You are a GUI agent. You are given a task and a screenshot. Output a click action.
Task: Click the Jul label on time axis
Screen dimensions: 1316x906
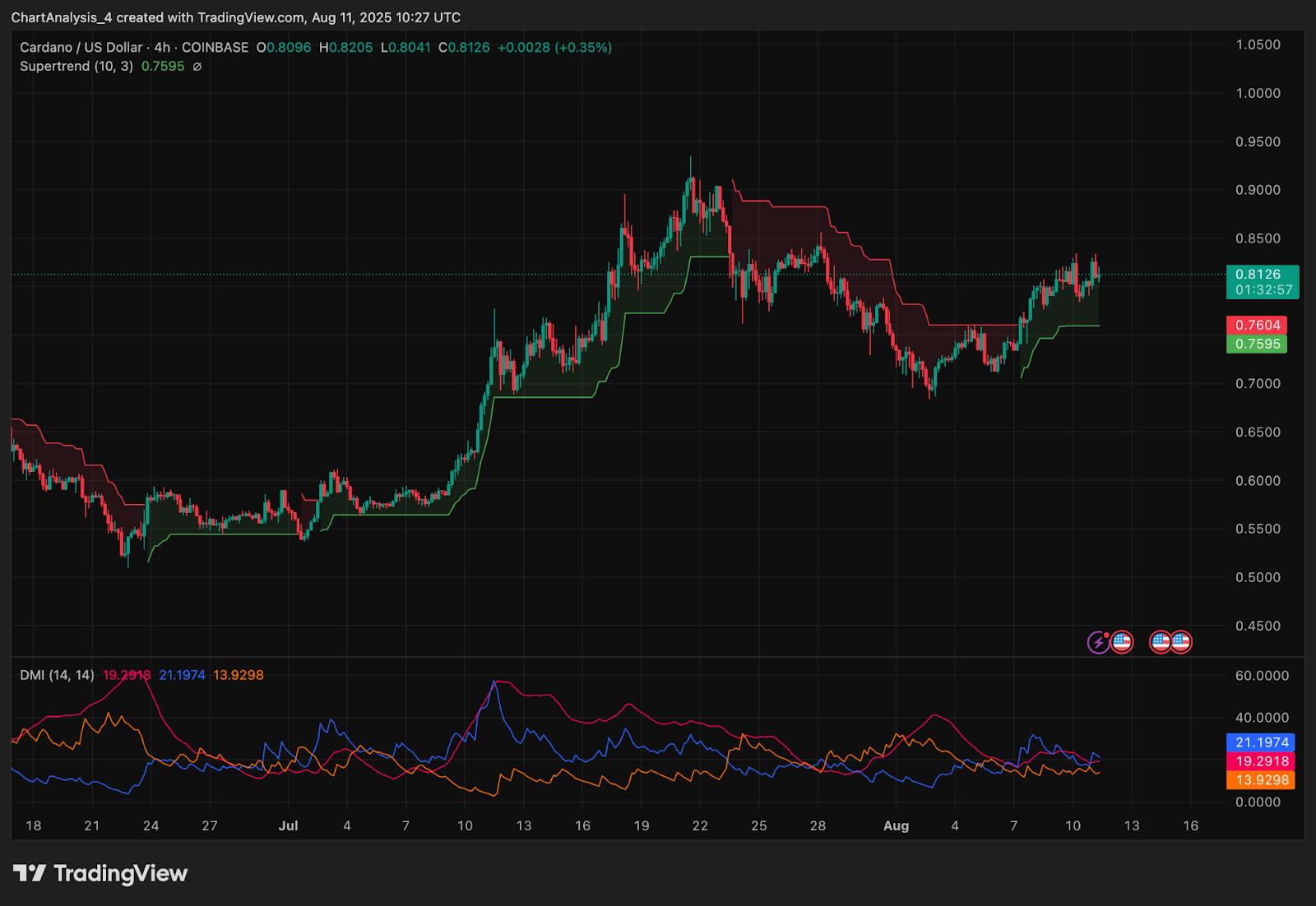point(288,825)
